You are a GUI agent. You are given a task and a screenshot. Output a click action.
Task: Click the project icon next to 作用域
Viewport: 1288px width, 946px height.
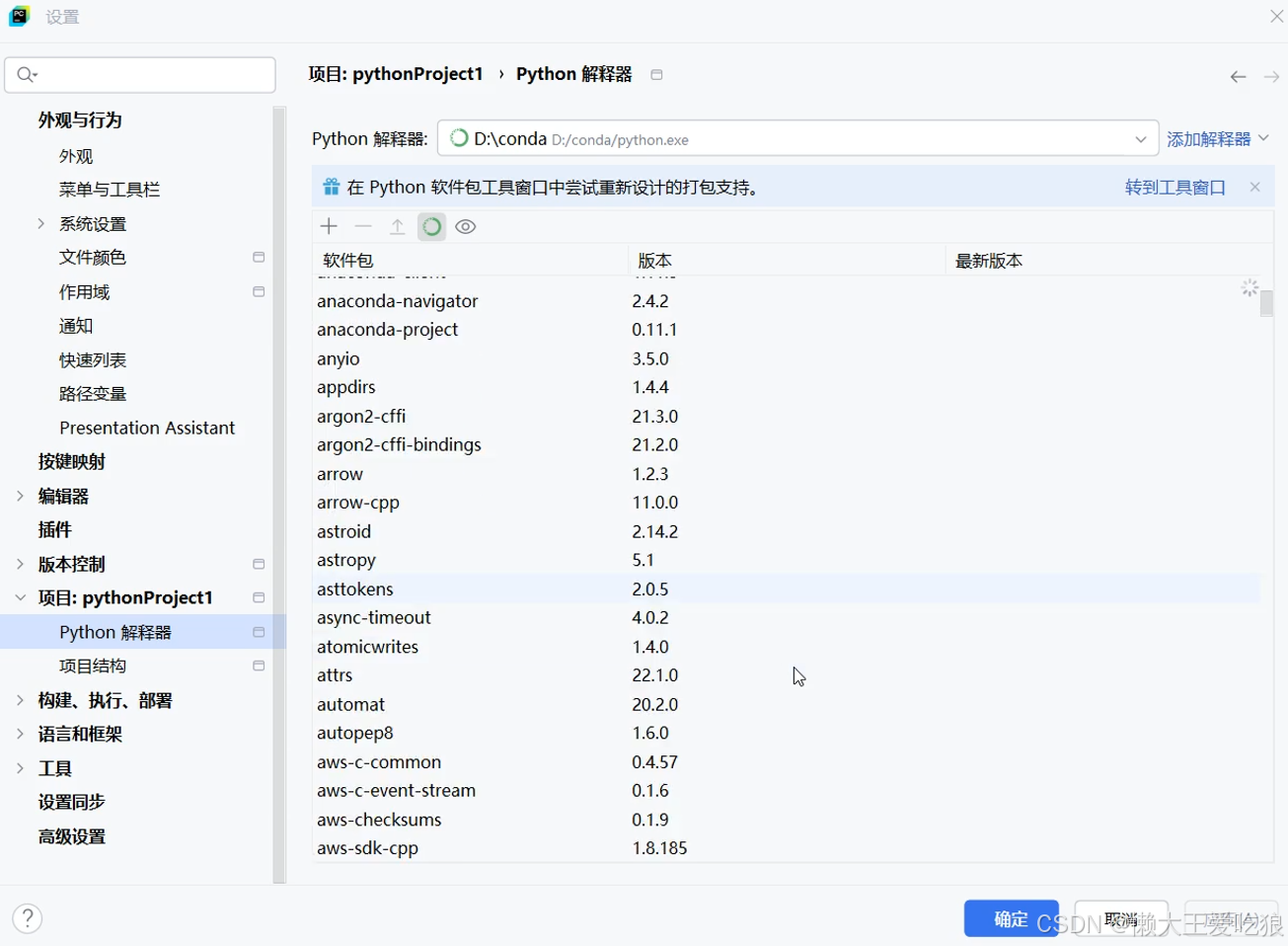click(x=259, y=291)
